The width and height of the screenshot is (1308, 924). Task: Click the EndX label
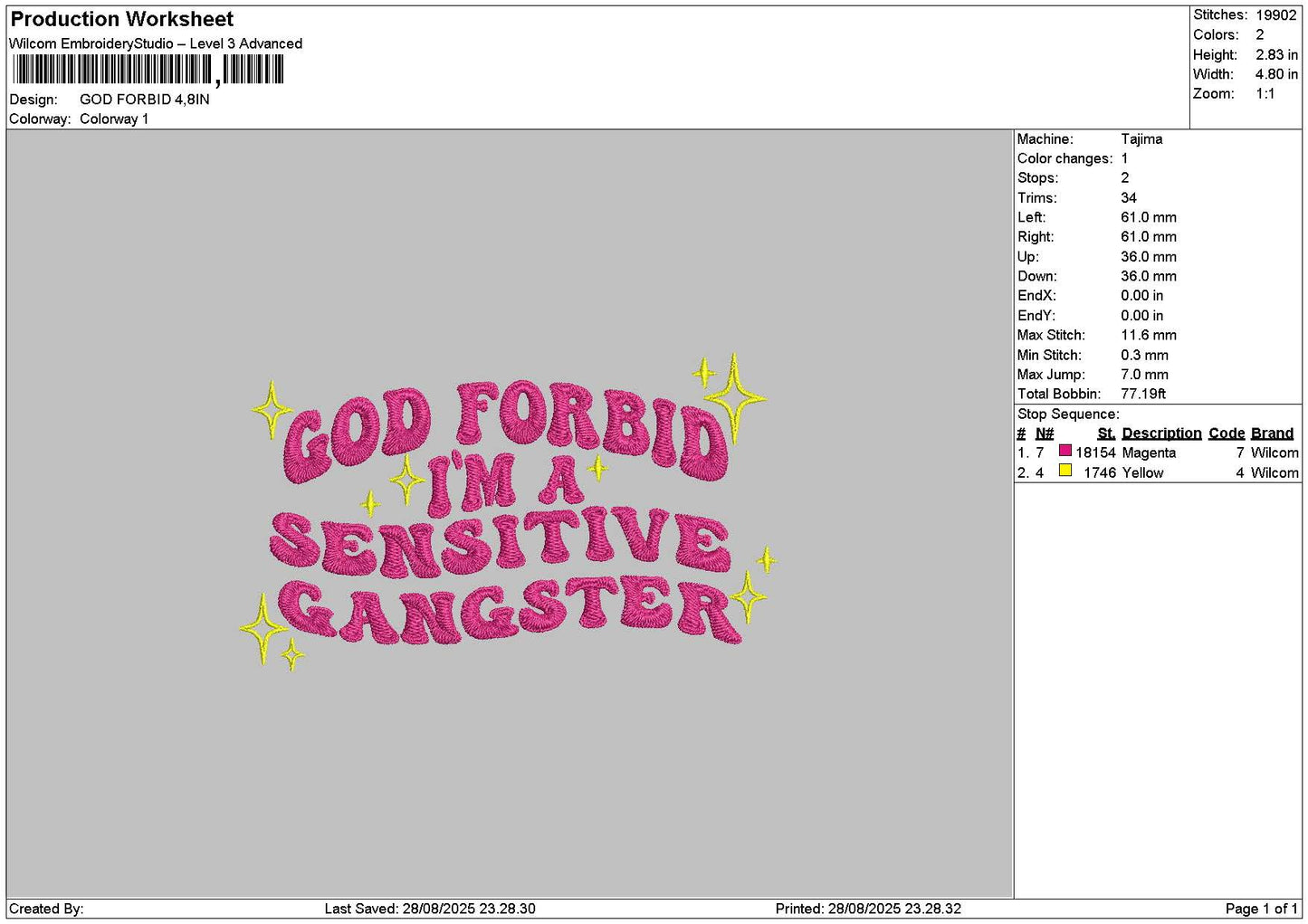[1036, 296]
